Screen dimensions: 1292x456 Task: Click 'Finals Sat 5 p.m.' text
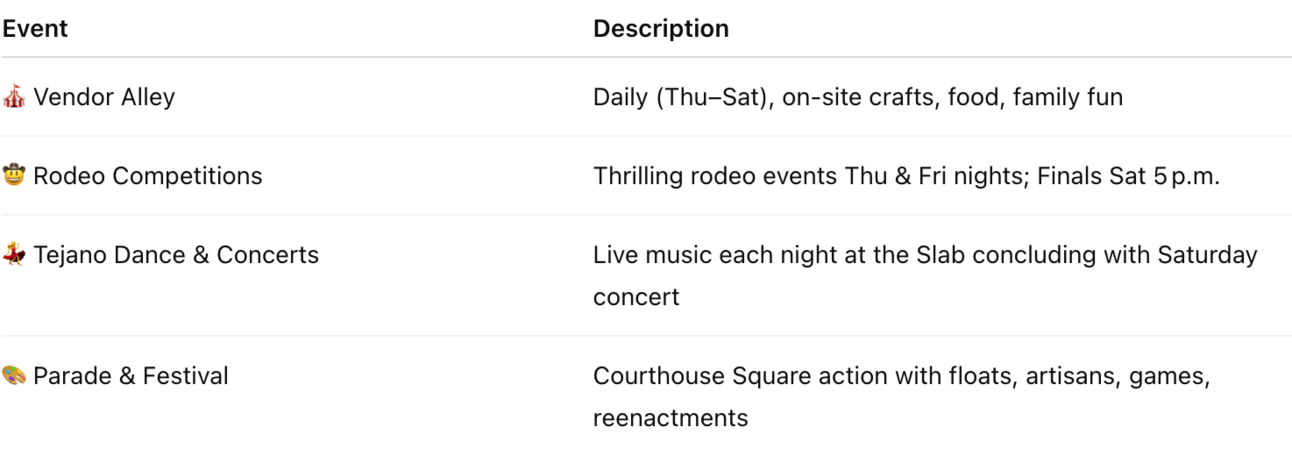tap(1128, 176)
